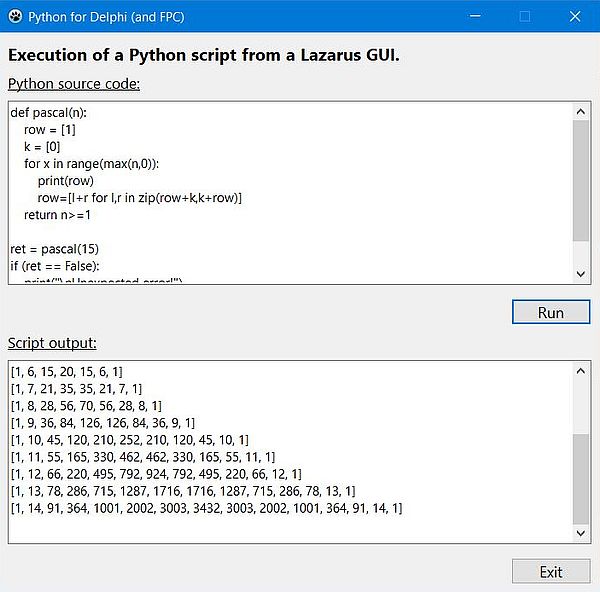Image resolution: width=600 pixels, height=592 pixels.
Task: Click the down arrow of the source code scrollbar
Action: tap(580, 274)
